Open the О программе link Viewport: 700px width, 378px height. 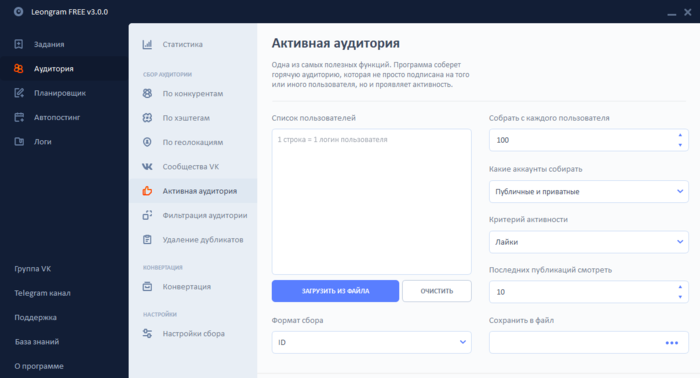click(39, 366)
